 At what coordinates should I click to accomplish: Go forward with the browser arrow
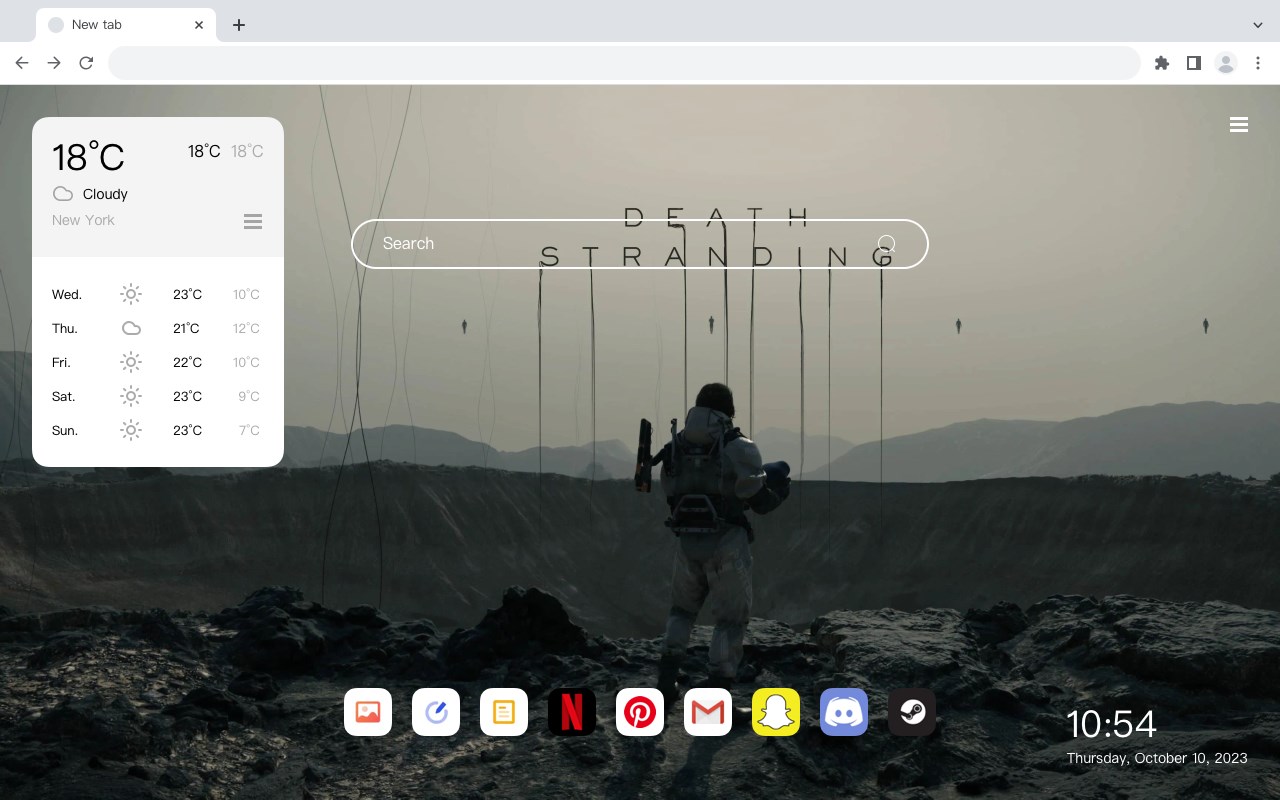(54, 63)
